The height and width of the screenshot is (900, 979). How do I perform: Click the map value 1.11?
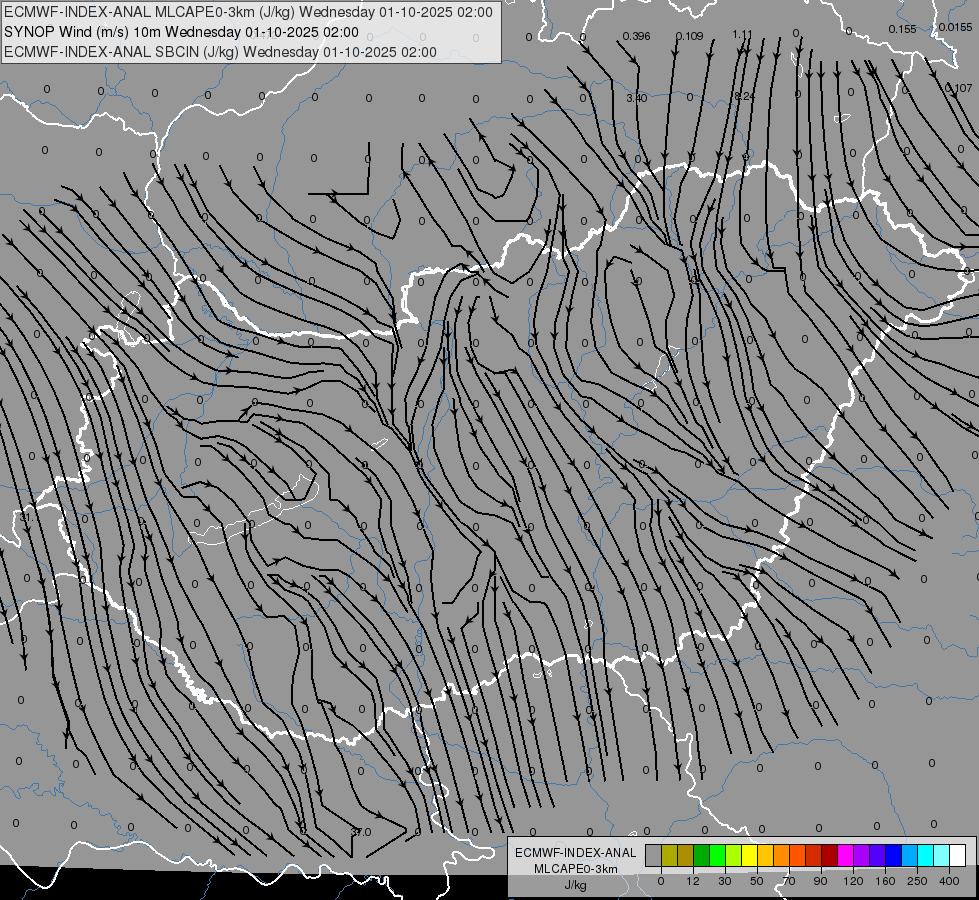(742, 34)
